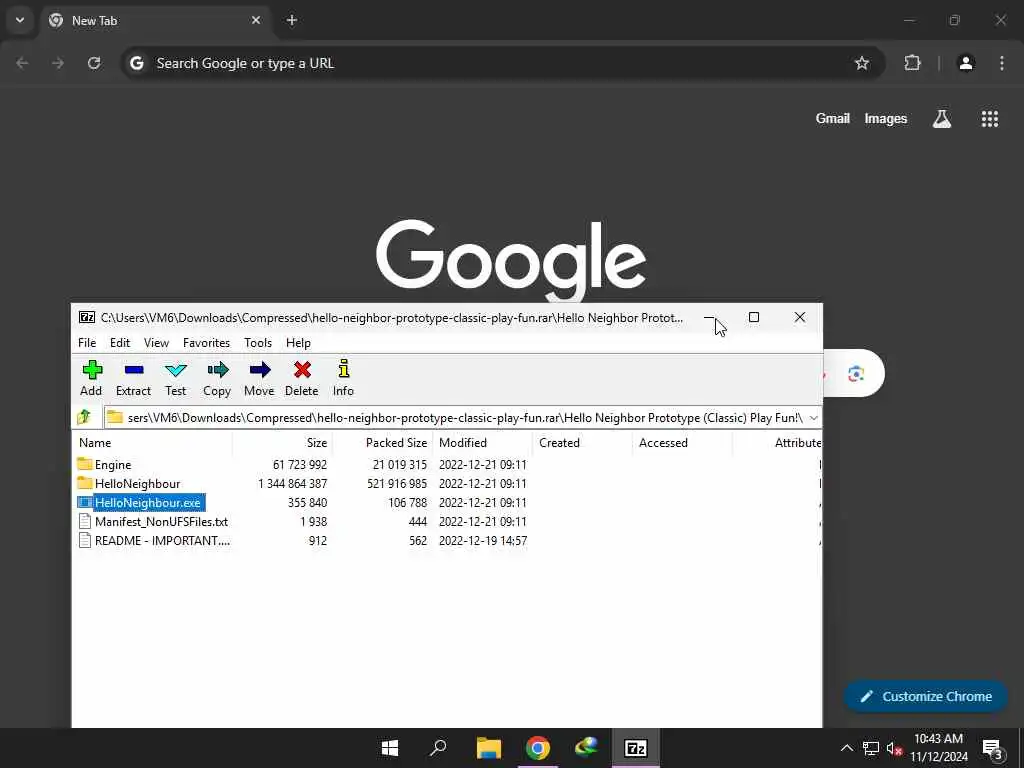Open the Internet Download Manager taskbar icon
The image size is (1024, 768).
[586, 748]
